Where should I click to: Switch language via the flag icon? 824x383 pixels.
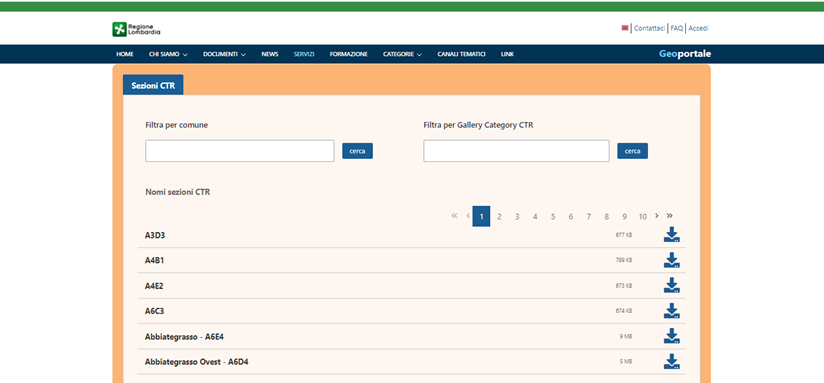point(625,28)
